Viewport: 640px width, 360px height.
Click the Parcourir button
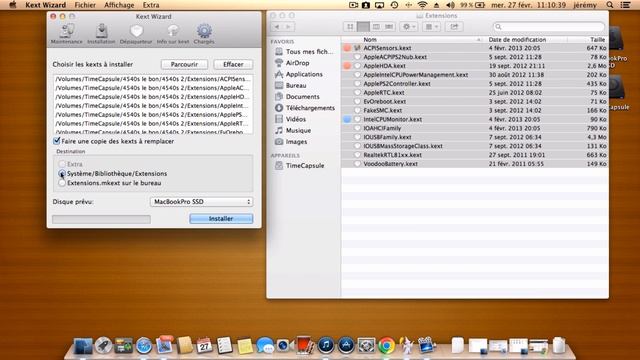pos(184,64)
